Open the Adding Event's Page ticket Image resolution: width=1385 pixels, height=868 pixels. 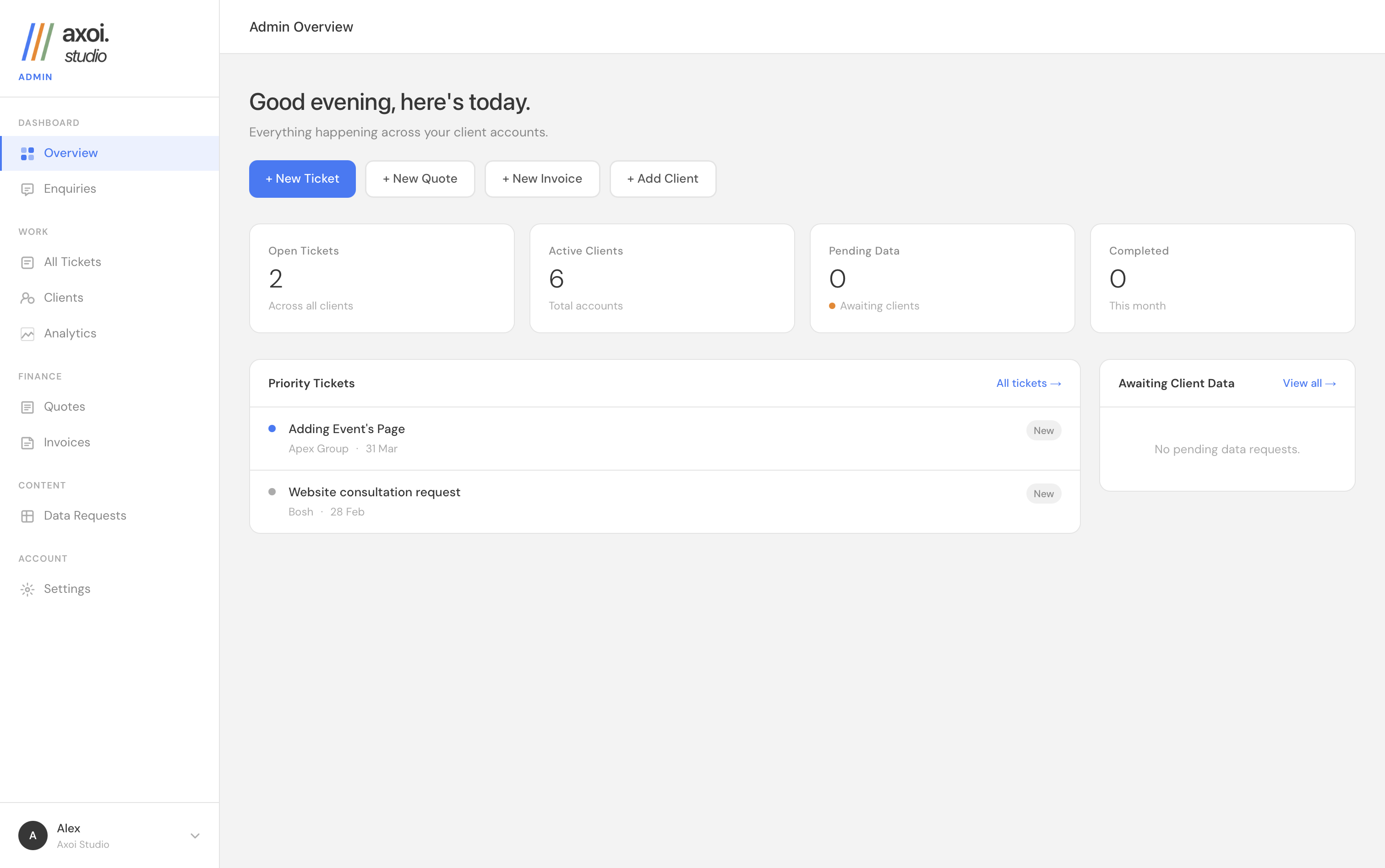point(346,429)
